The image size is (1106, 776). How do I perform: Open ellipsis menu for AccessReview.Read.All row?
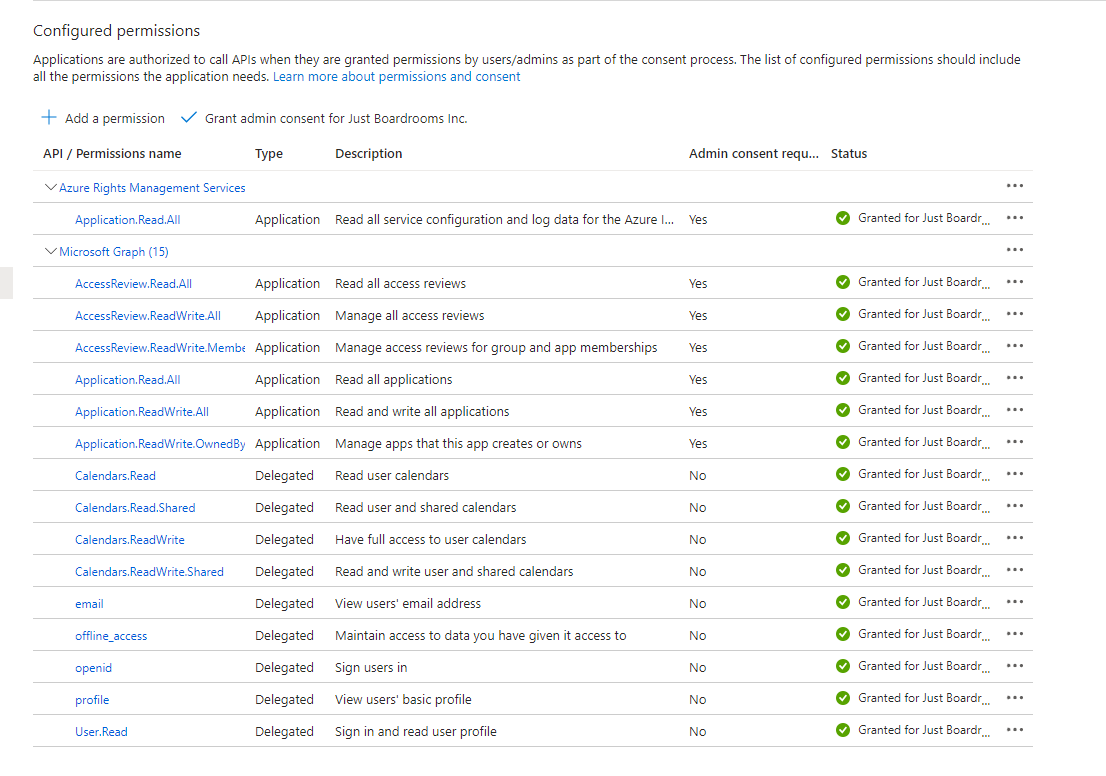click(x=1015, y=282)
